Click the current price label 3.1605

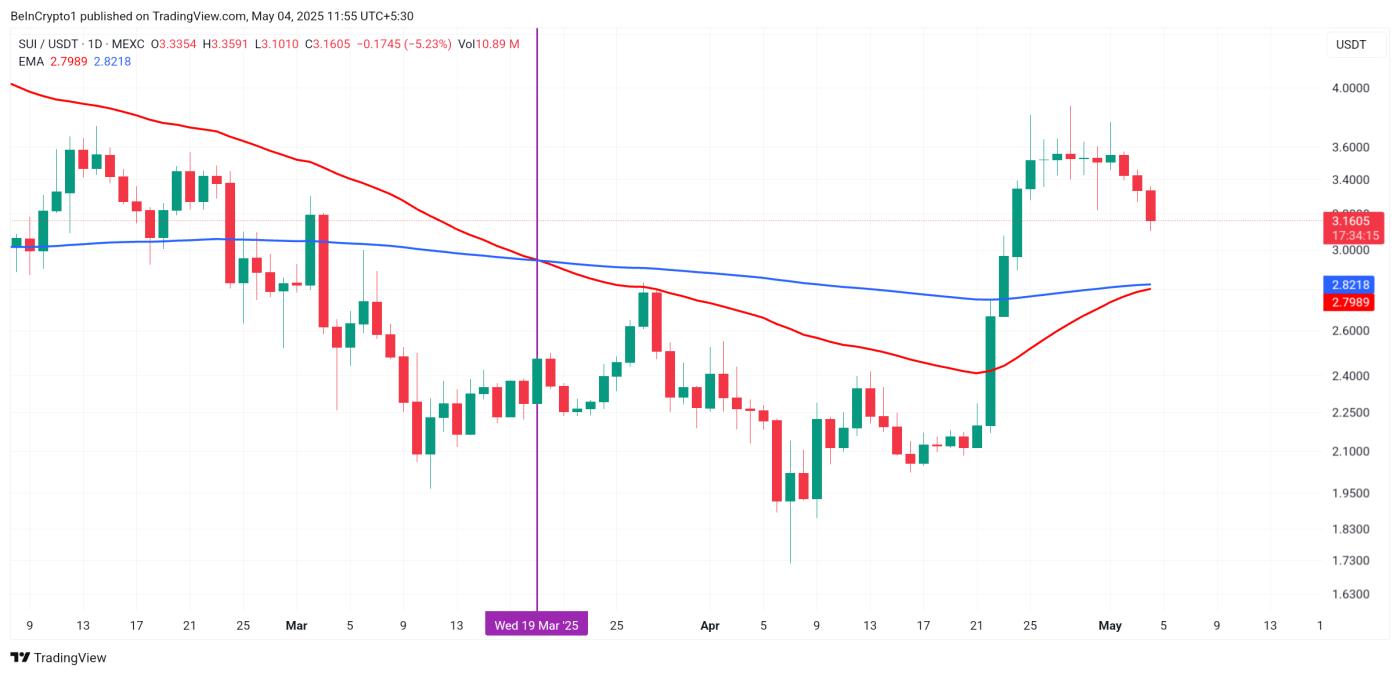pyautogui.click(x=1352, y=220)
